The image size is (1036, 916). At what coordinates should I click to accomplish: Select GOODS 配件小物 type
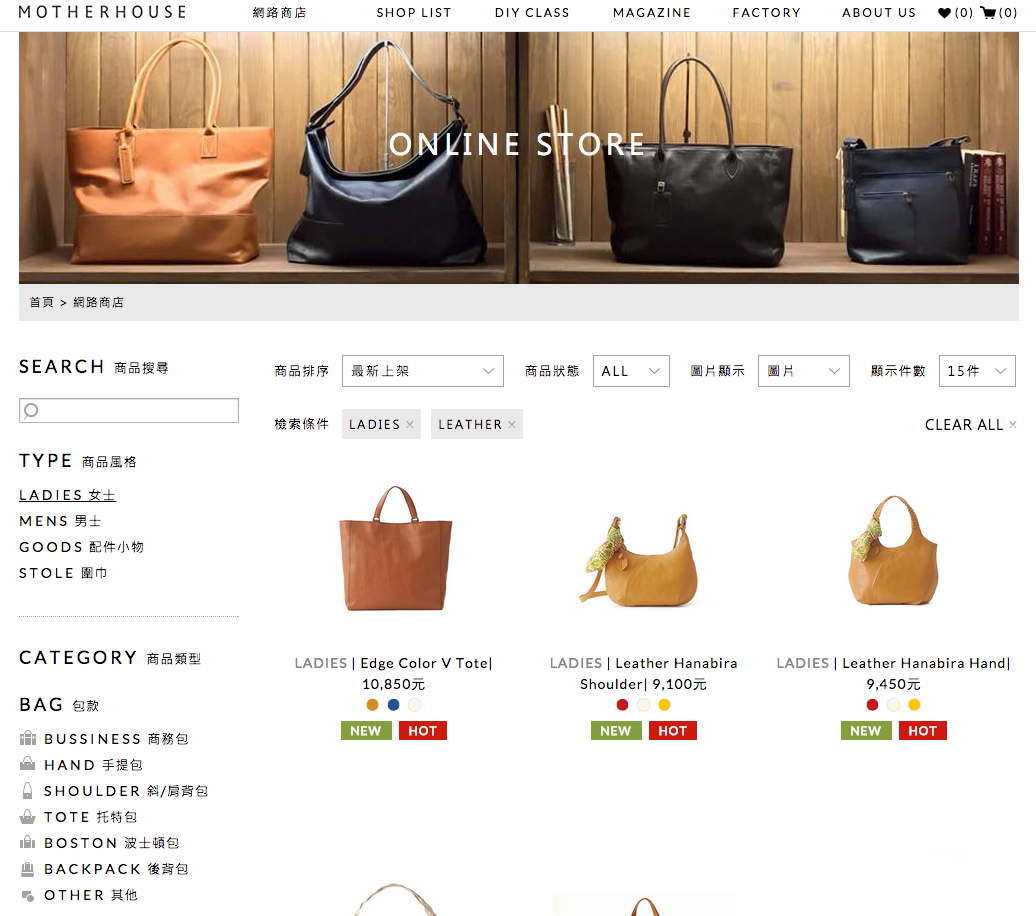[x=81, y=547]
